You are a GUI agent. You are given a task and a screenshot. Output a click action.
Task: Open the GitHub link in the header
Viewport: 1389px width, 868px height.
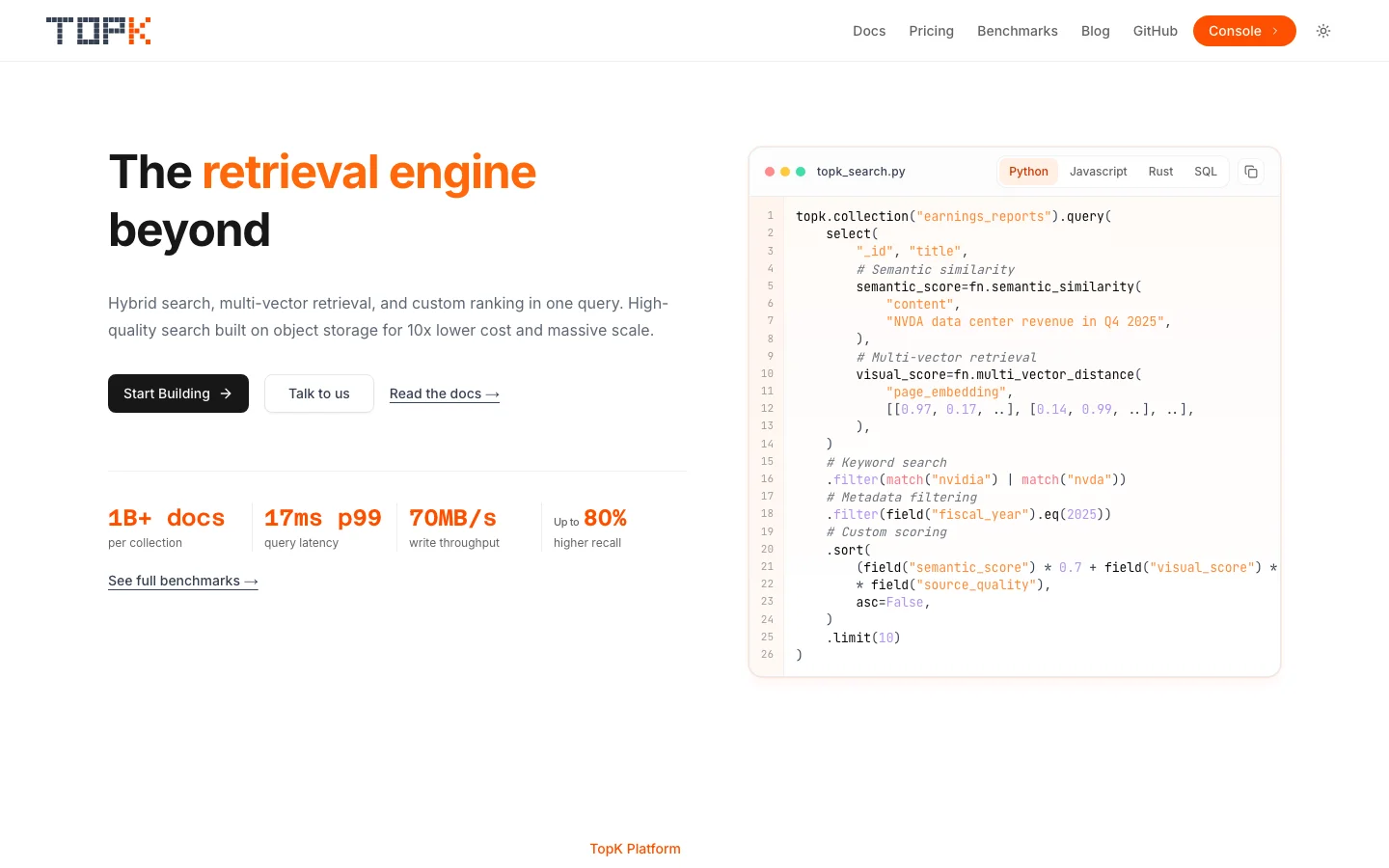(x=1156, y=31)
